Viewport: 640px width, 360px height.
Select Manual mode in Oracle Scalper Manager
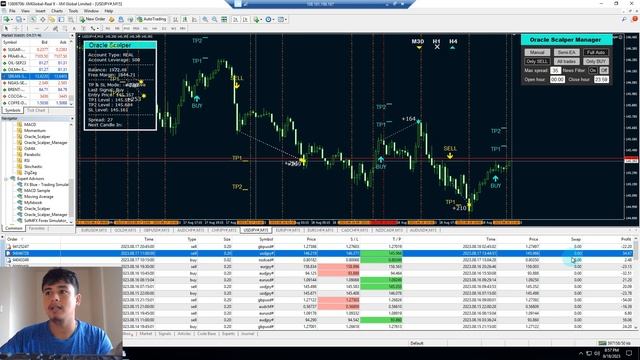coord(537,52)
